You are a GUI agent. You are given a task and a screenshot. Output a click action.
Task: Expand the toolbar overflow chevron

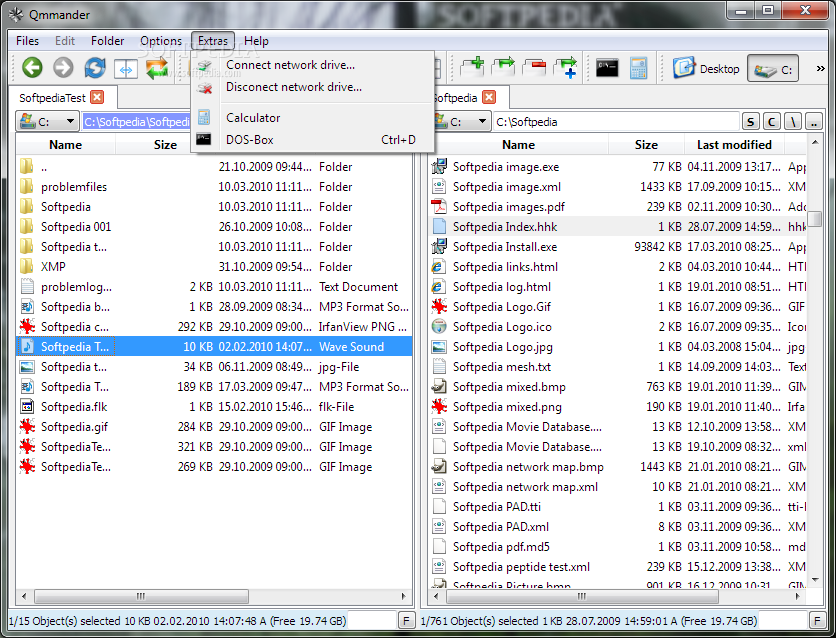click(821, 69)
